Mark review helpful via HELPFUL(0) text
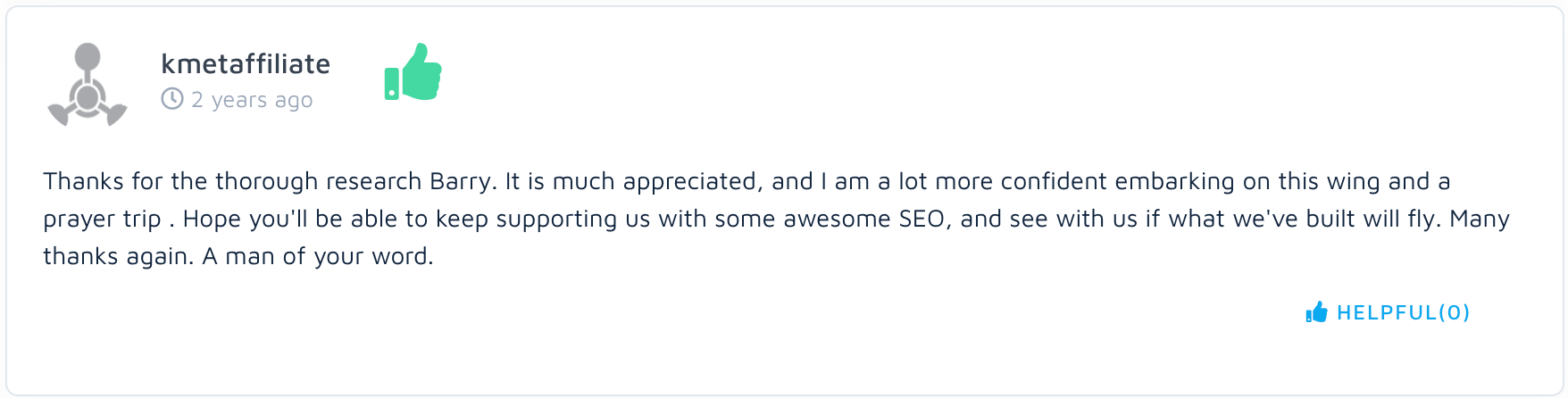1568x398 pixels. pyautogui.click(x=1403, y=312)
